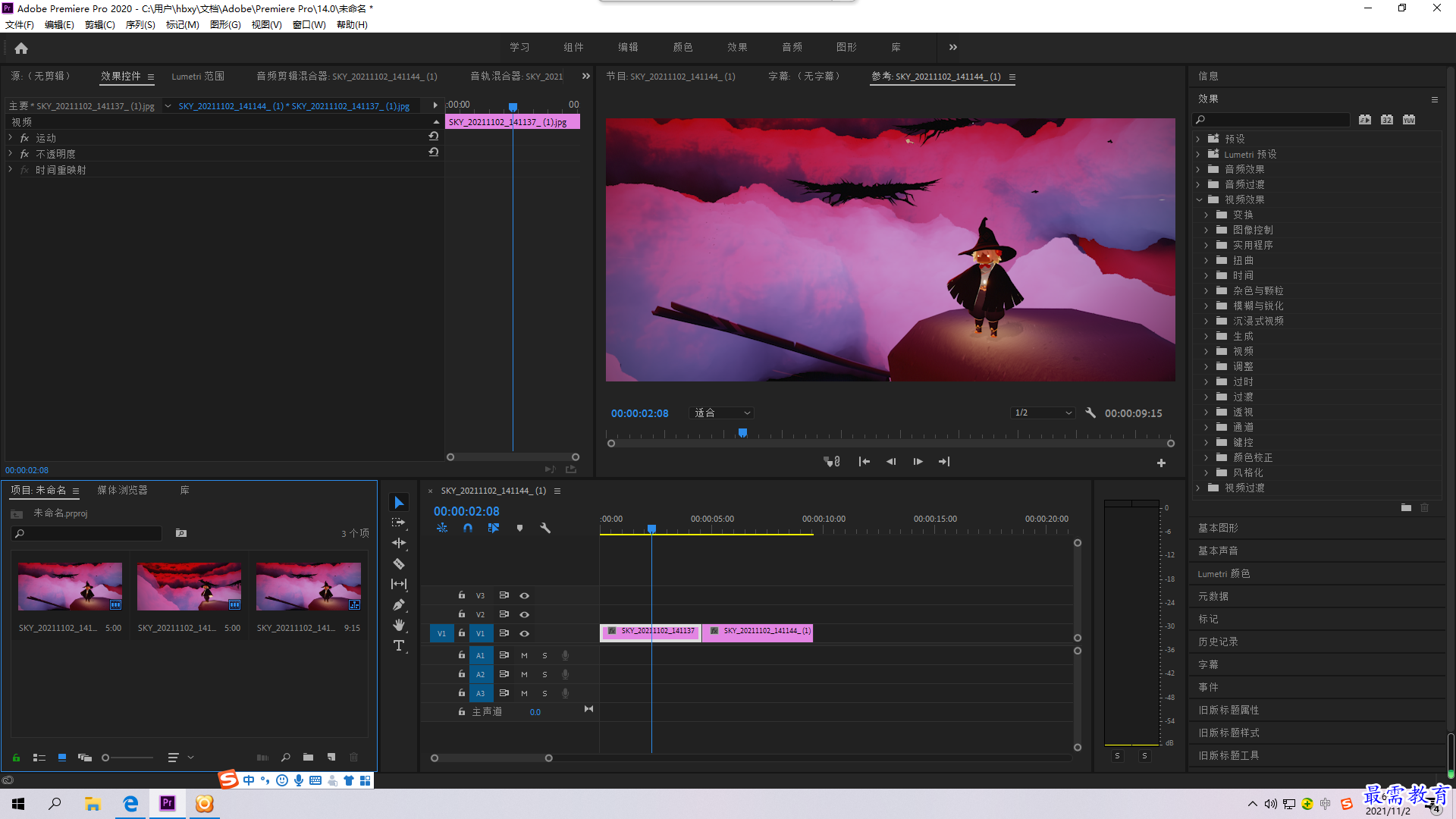This screenshot has width=1456, height=819.
Task: Click New Item icon in project panel
Action: pyautogui.click(x=331, y=758)
